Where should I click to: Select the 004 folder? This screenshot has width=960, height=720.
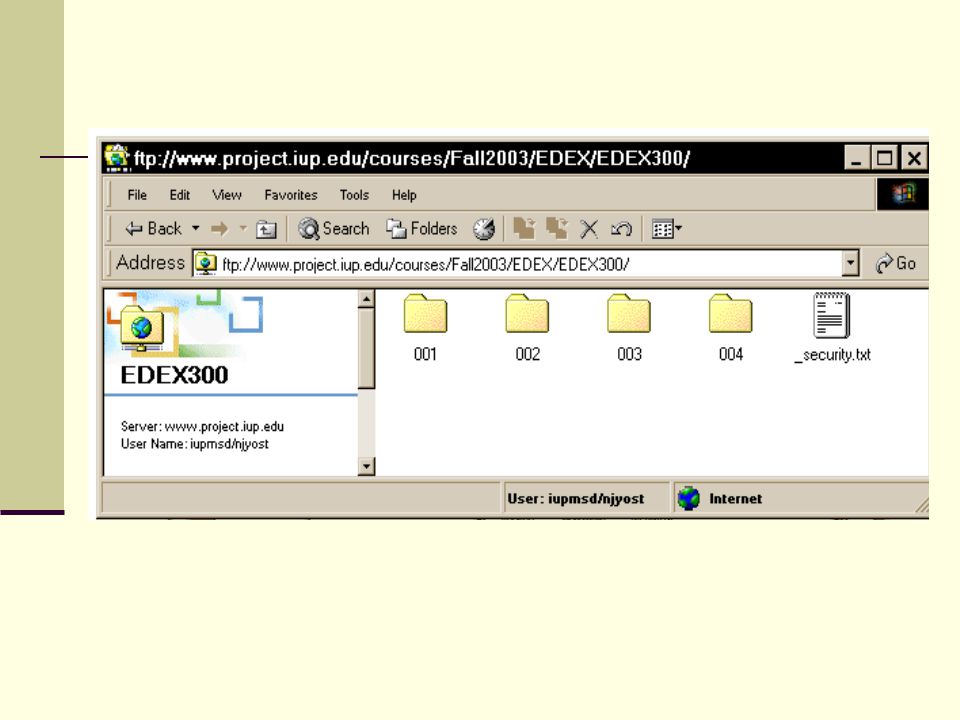pyautogui.click(x=730, y=328)
